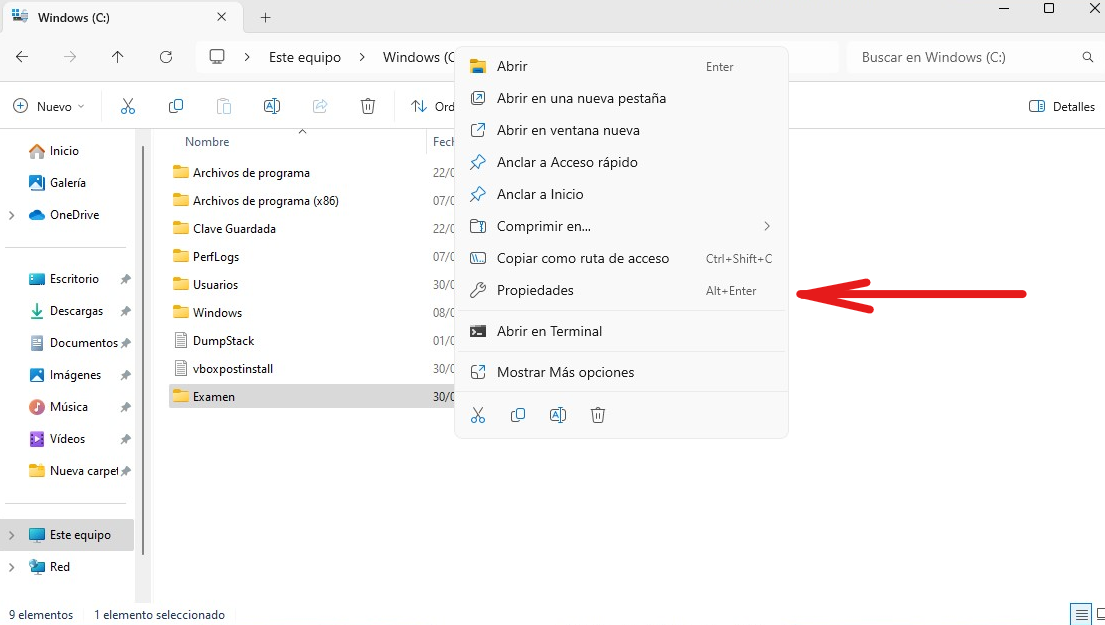Click the copy icon in context menu bottom row

pos(518,415)
